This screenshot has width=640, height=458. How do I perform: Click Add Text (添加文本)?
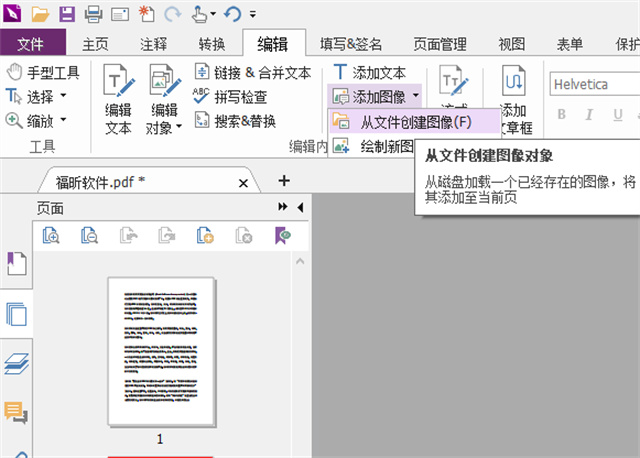(369, 72)
